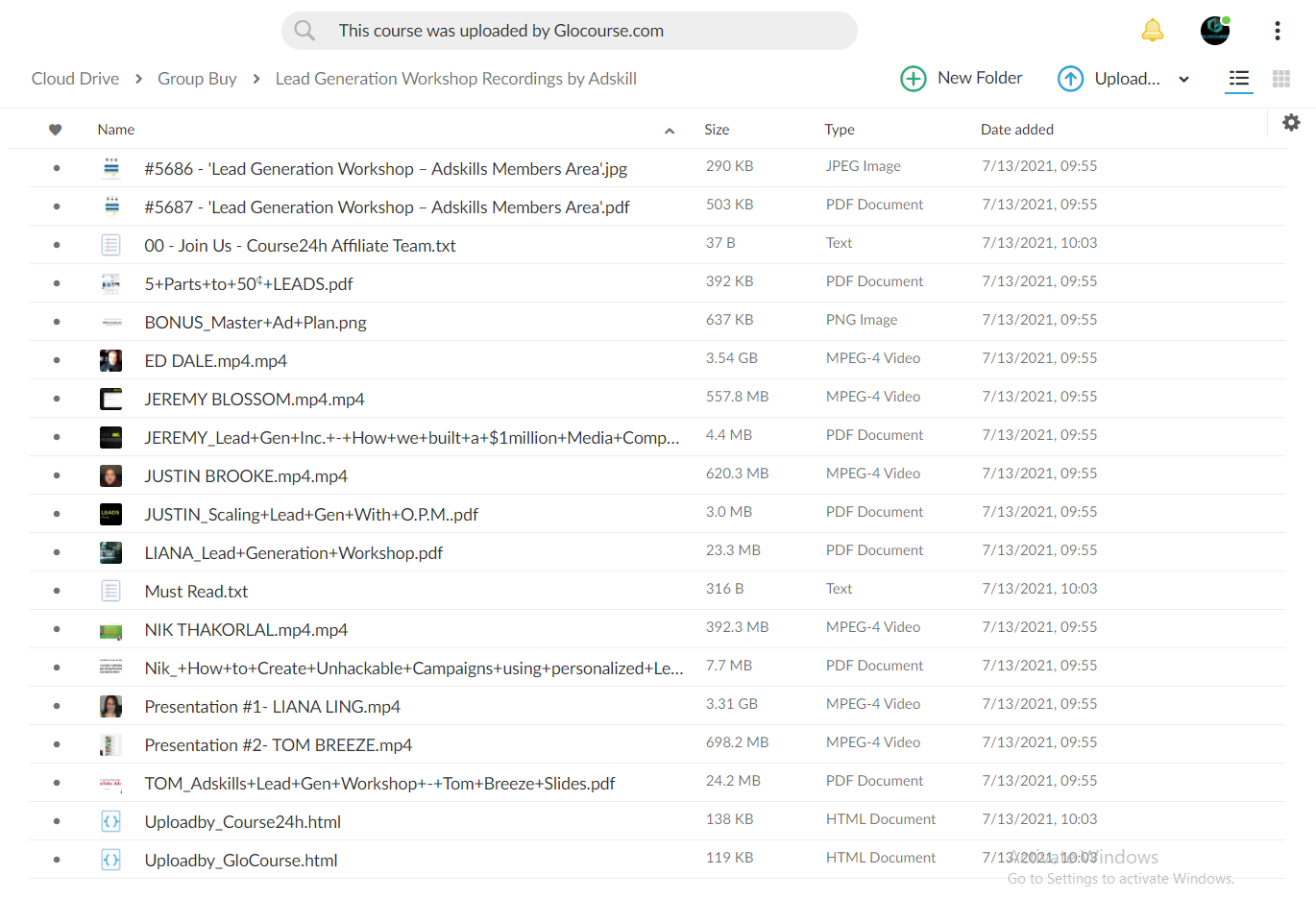This screenshot has height=899, width=1316.
Task: Click thumbnail of JUSTIN BROOKE.mp4
Action: [x=111, y=475]
